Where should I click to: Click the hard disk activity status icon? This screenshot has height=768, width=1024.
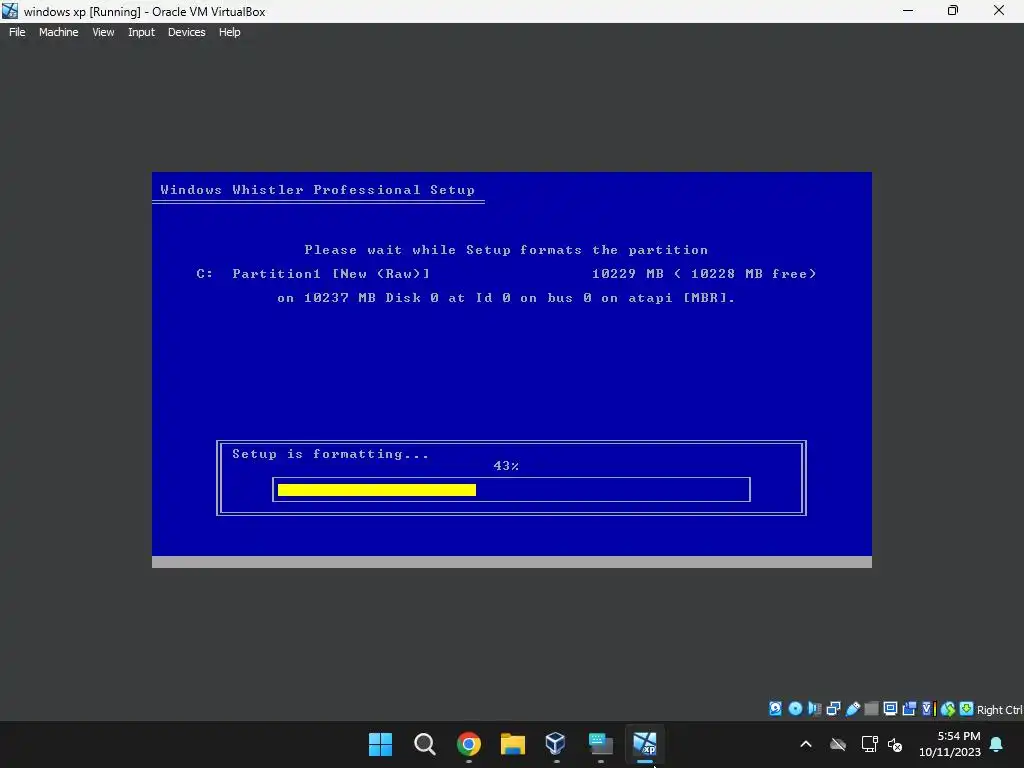tap(775, 709)
